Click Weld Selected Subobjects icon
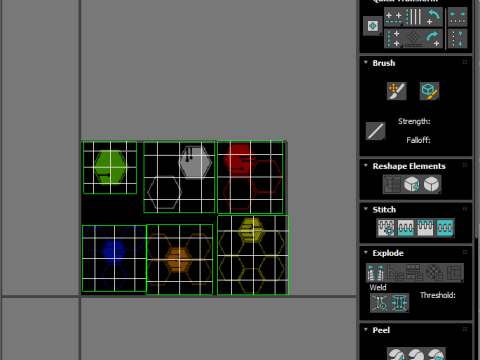 coord(399,303)
